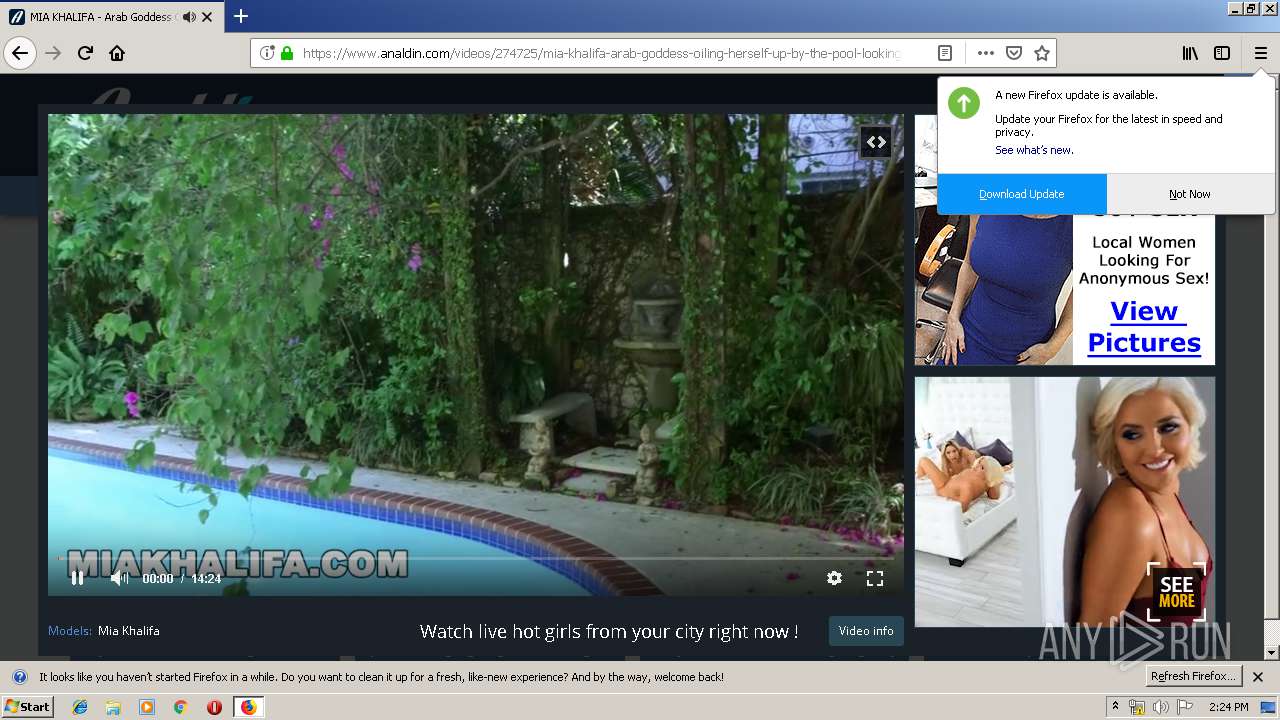Open the clock showing 2:24 PM
This screenshot has width=1280, height=720.
(x=1228, y=707)
